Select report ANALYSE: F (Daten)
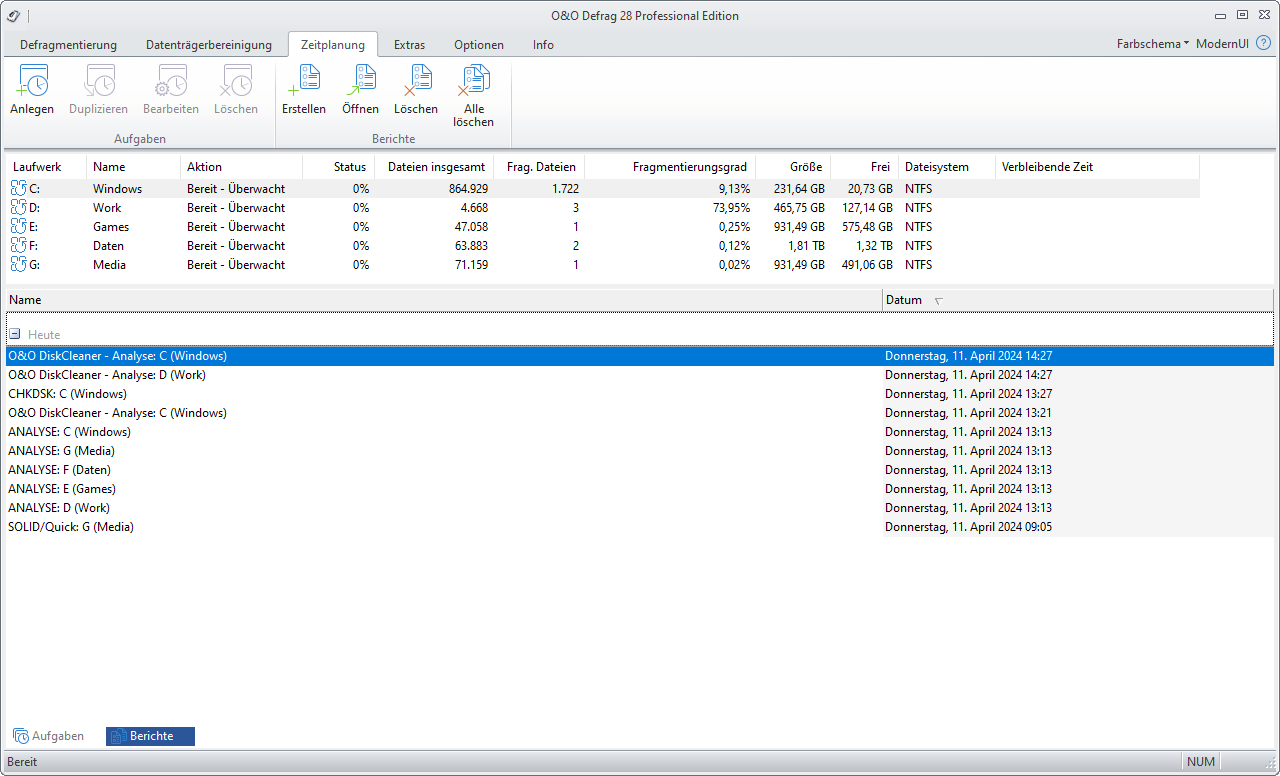Viewport: 1280px width, 776px height. pos(640,470)
